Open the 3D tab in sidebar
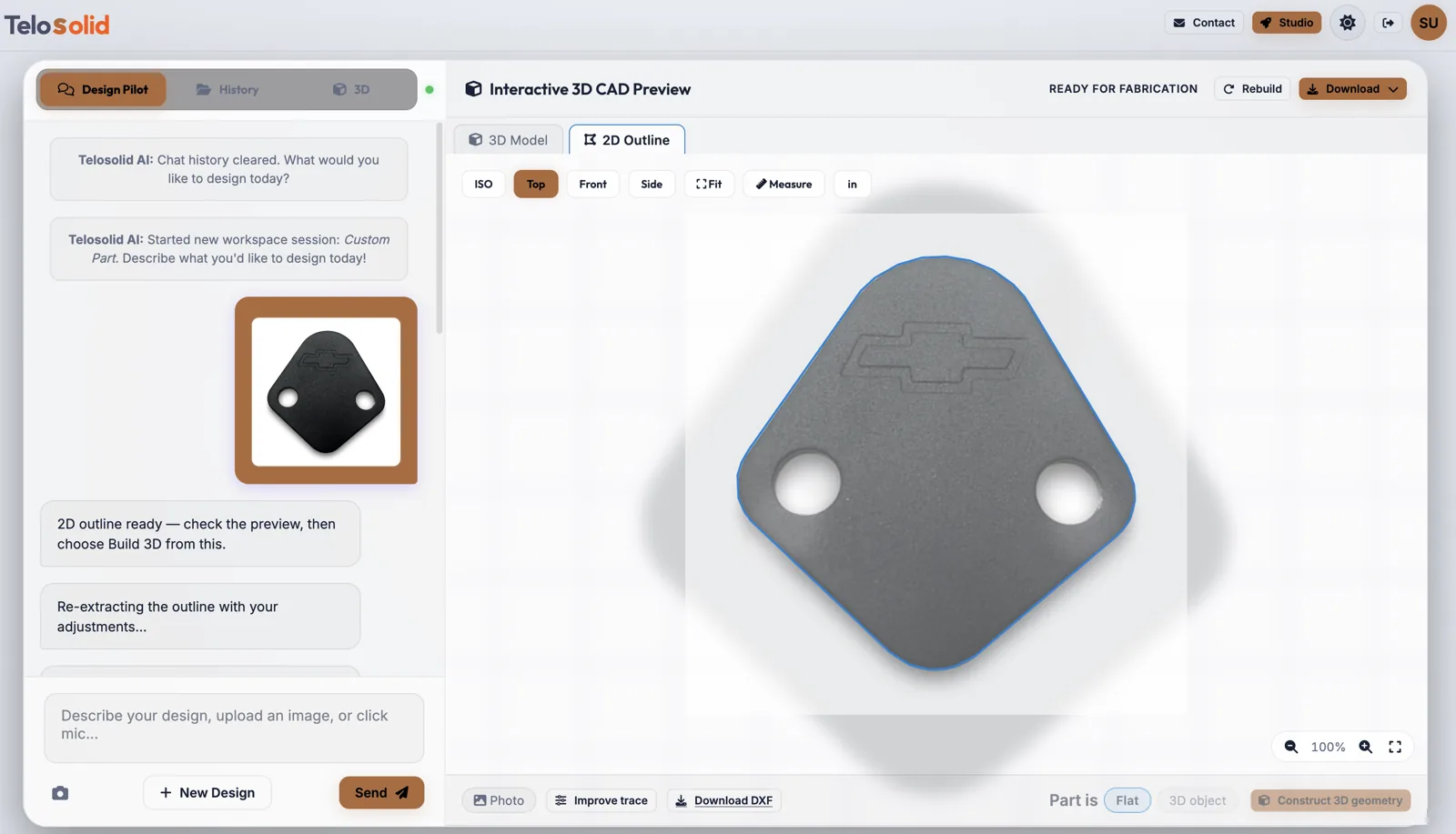The width and height of the screenshot is (1456, 834). pyautogui.click(x=351, y=89)
